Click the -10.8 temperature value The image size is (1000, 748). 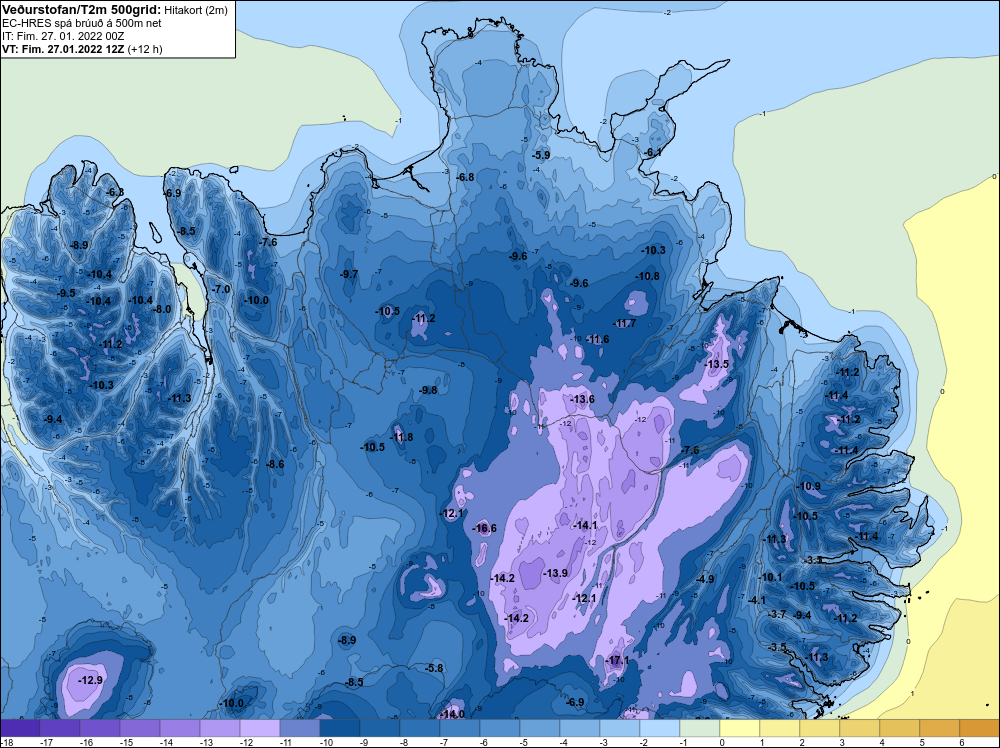pos(648,276)
